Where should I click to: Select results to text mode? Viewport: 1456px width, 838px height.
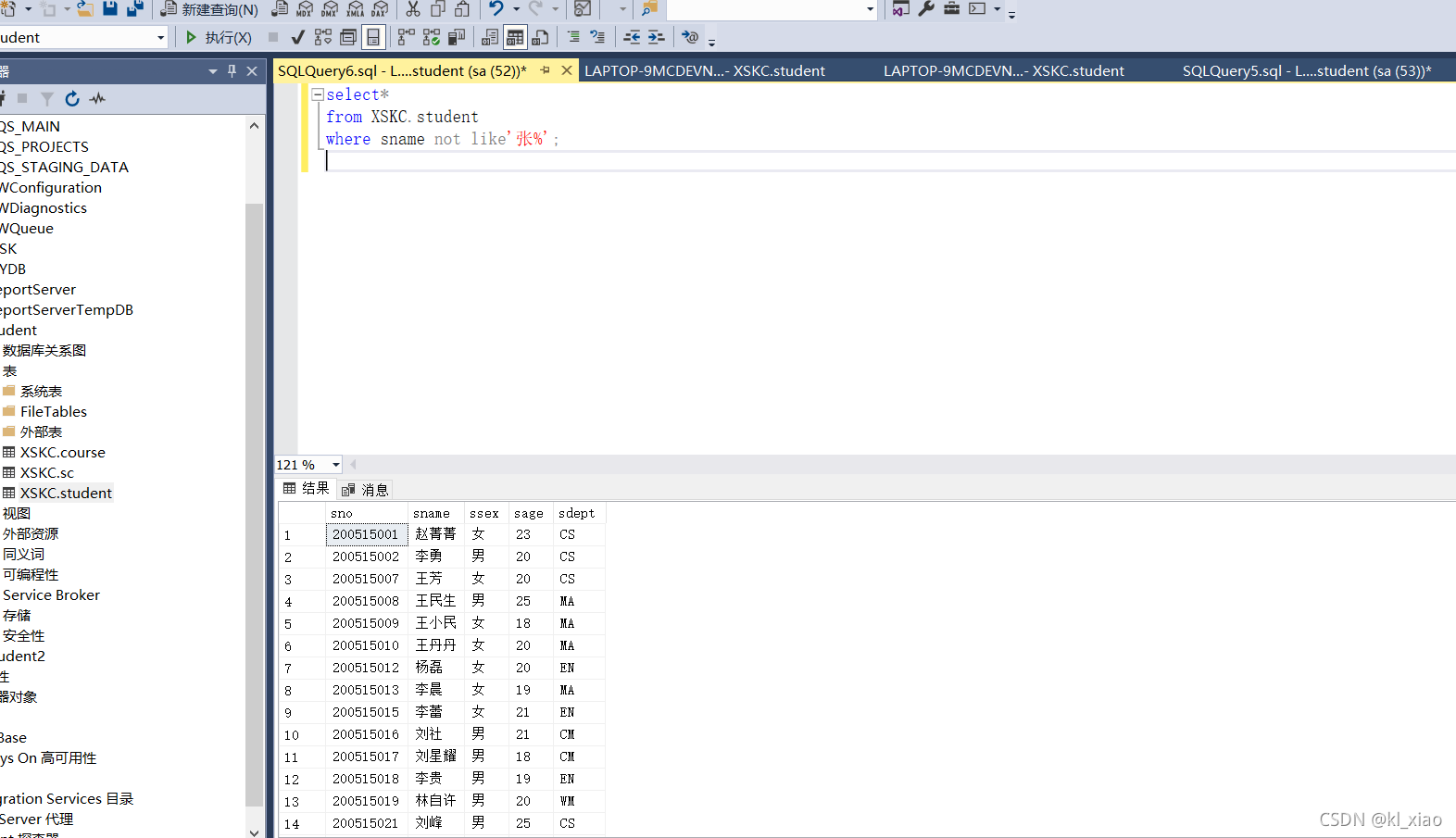[490, 37]
